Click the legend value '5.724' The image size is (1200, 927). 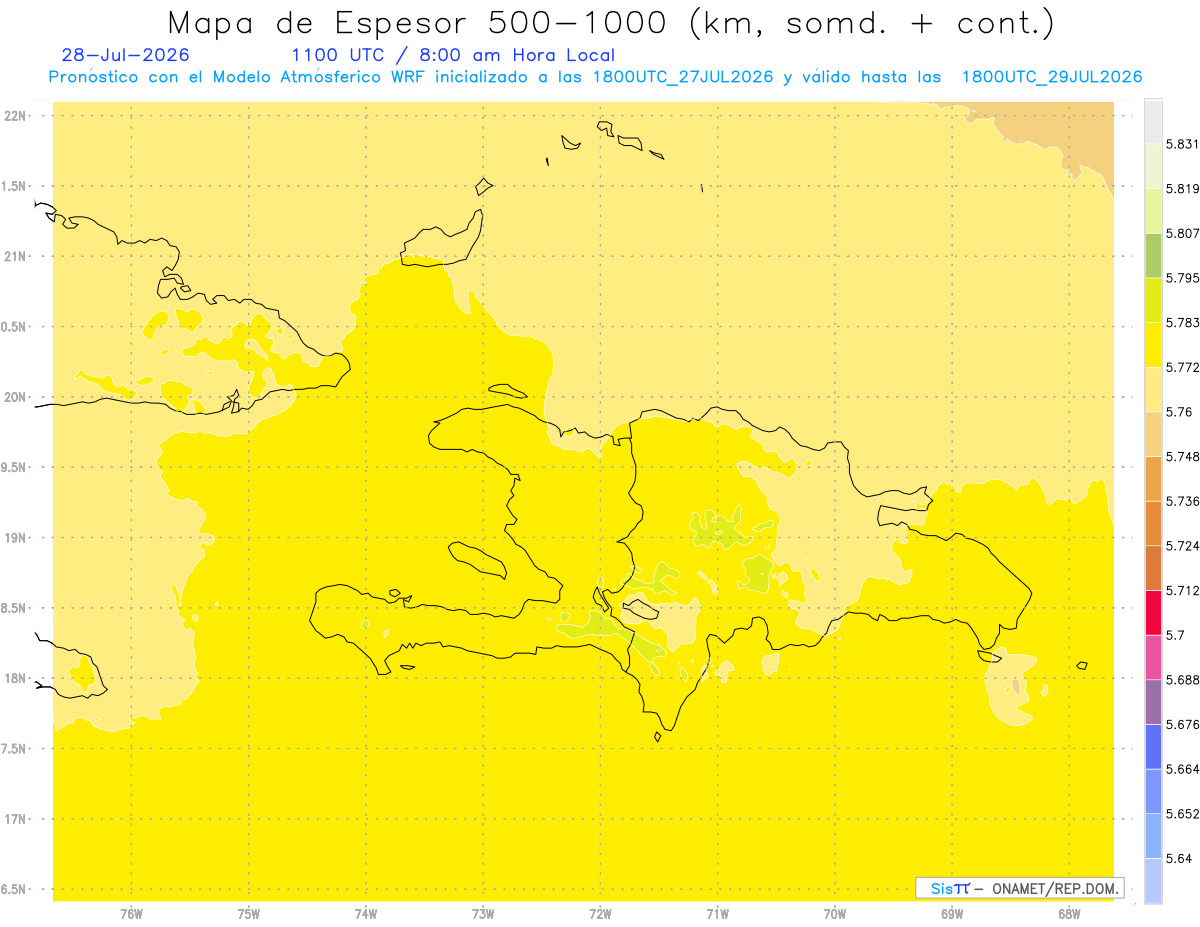[1183, 546]
